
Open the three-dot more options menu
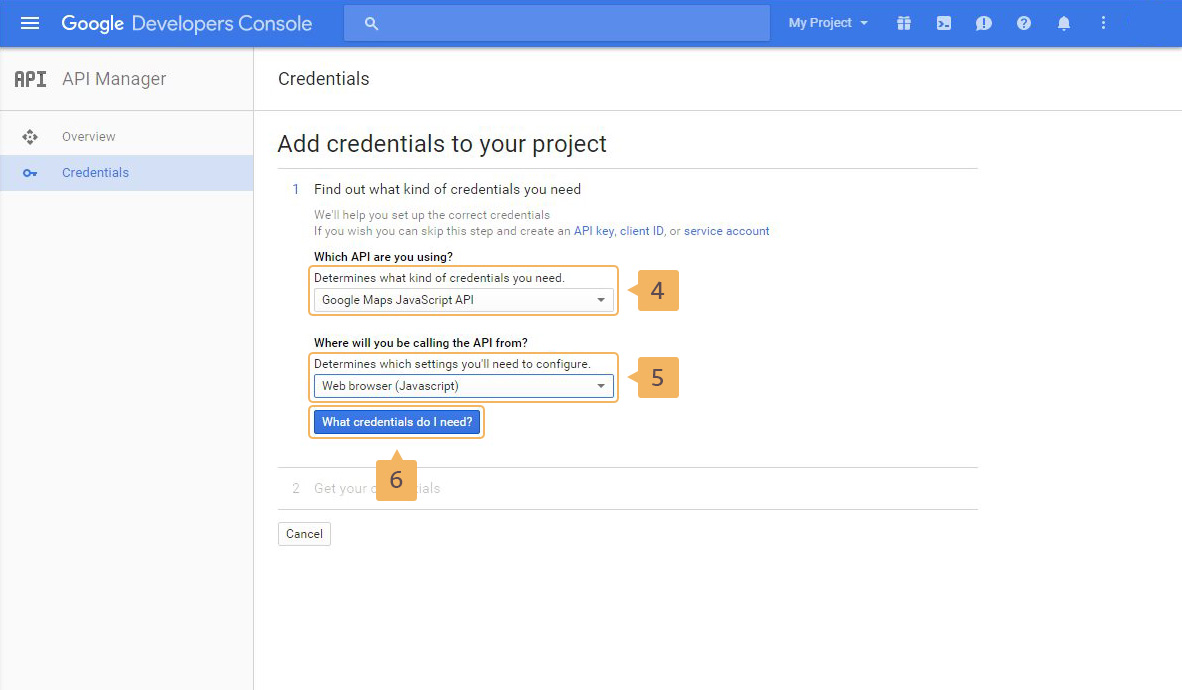pyautogui.click(x=1104, y=23)
